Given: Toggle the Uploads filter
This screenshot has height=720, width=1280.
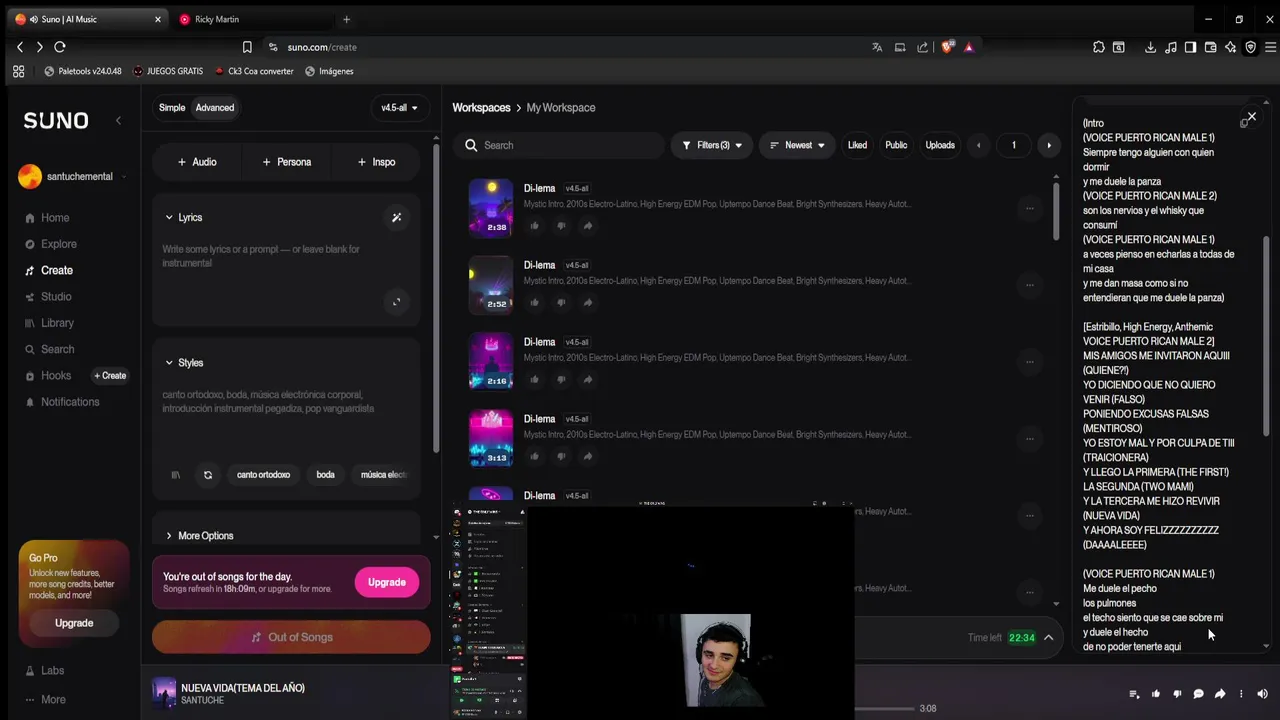Looking at the screenshot, I should point(940,145).
